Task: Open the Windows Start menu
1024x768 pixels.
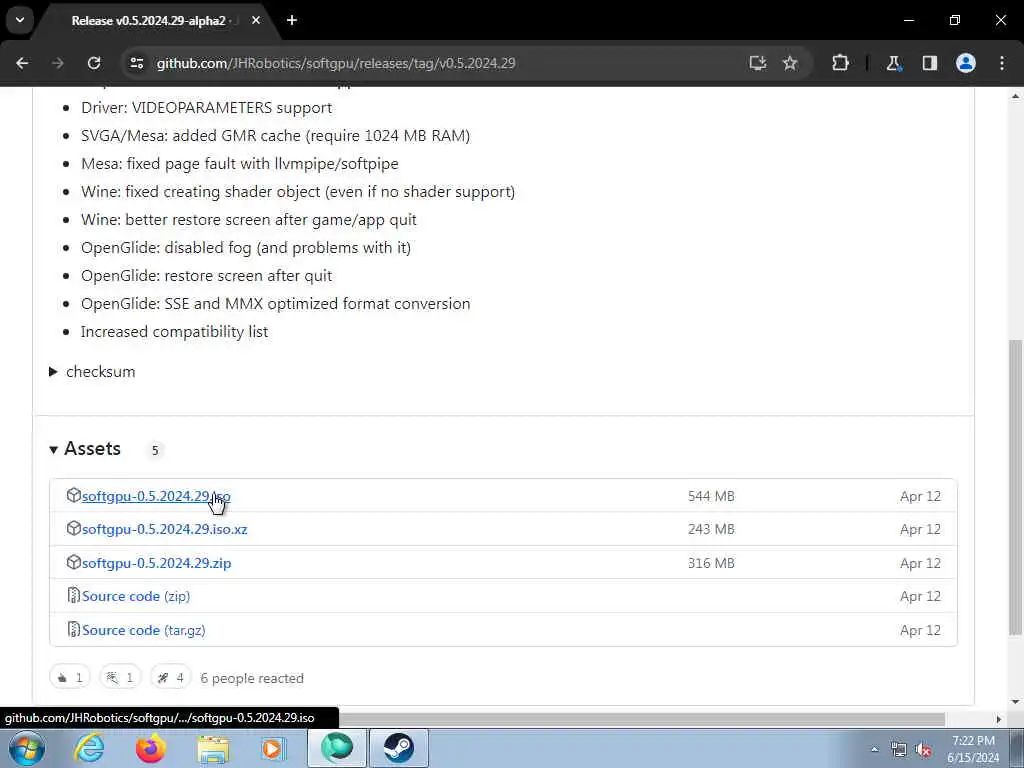Action: pos(27,748)
